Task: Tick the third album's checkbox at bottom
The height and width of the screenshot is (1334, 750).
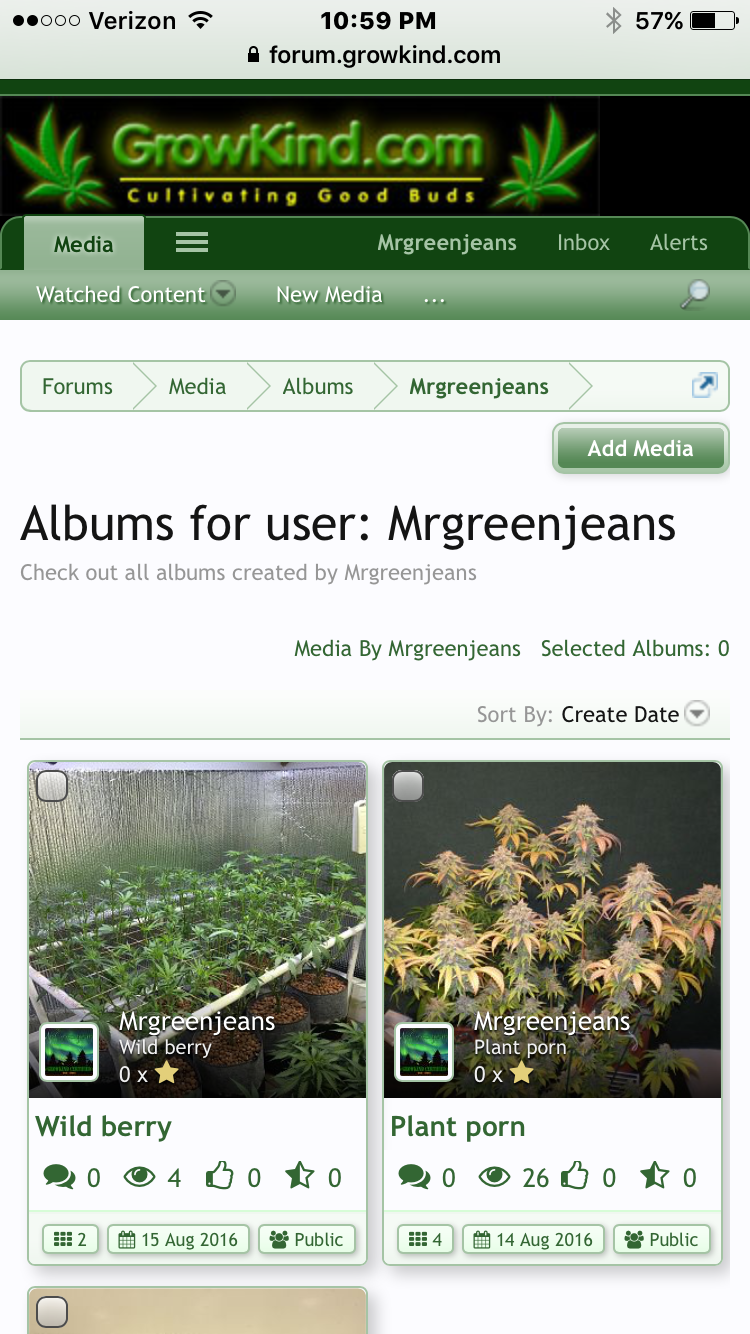Action: tap(52, 1311)
